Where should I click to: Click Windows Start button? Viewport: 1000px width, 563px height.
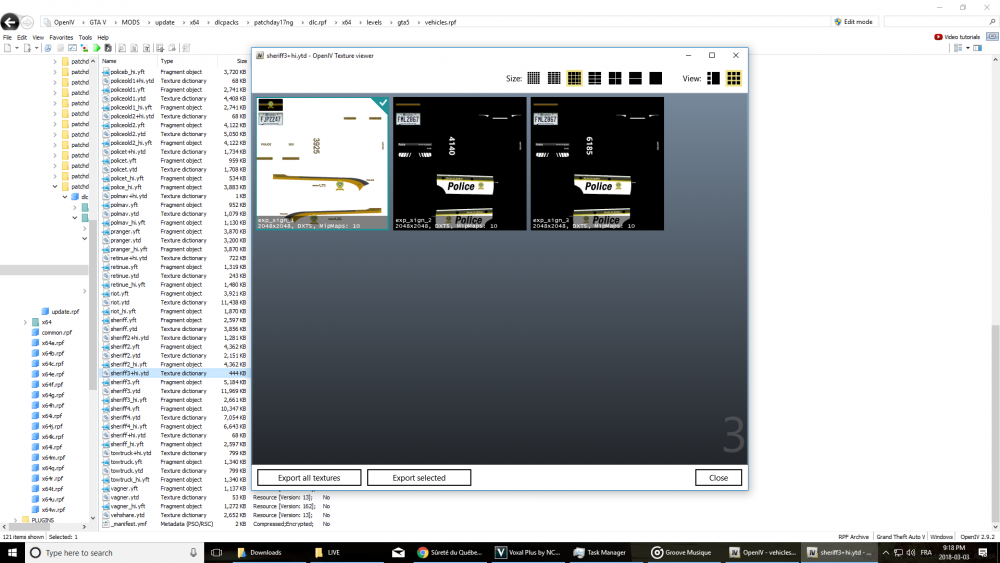pyautogui.click(x=12, y=553)
